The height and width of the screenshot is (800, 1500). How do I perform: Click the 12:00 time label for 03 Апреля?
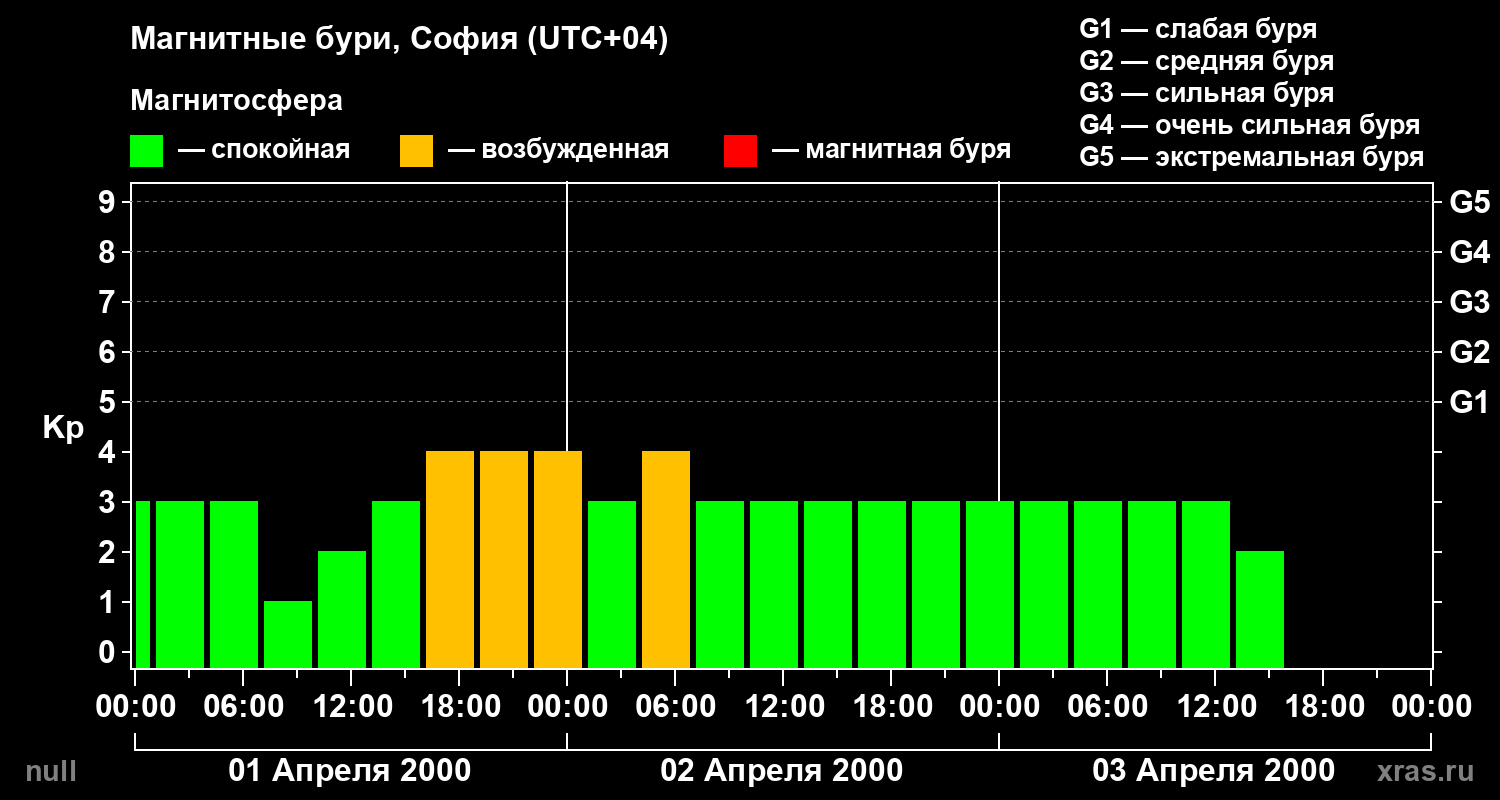(x=1215, y=706)
